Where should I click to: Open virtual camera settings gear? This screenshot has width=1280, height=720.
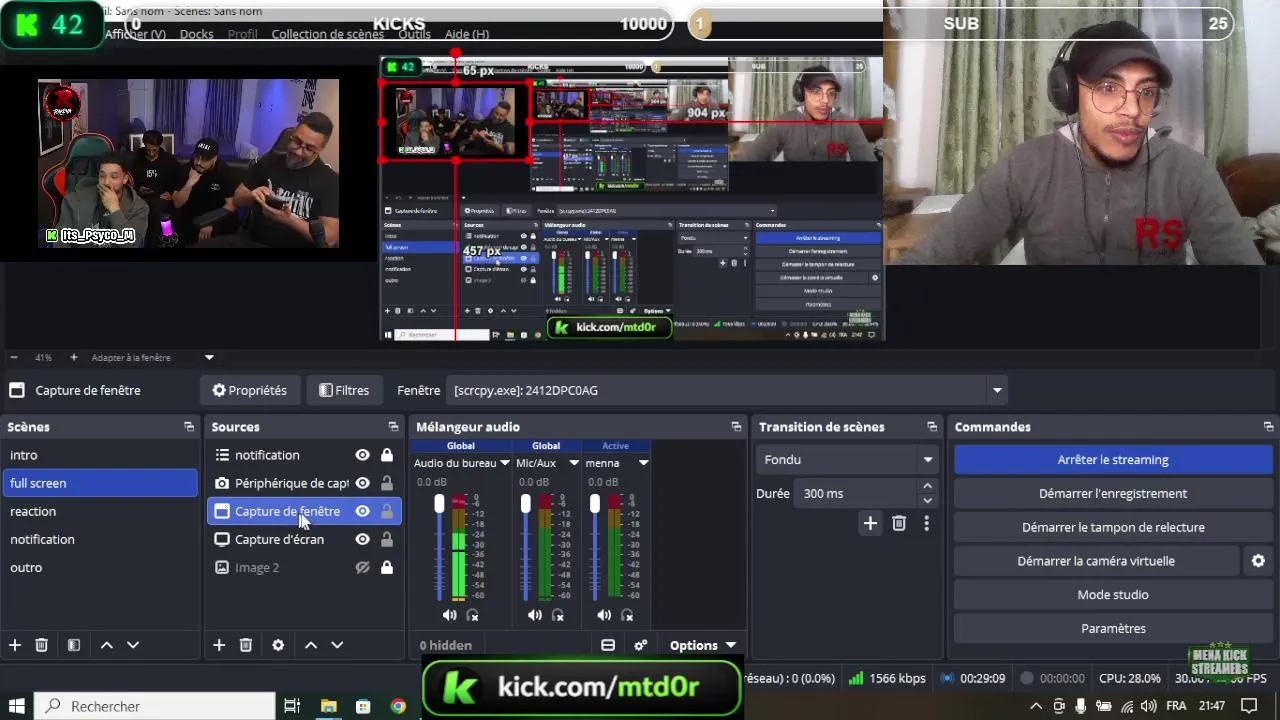click(1258, 561)
